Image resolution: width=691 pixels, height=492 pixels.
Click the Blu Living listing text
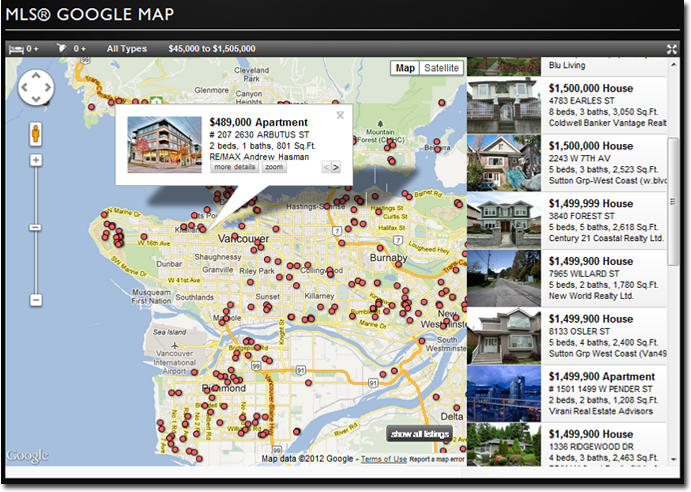(567, 65)
